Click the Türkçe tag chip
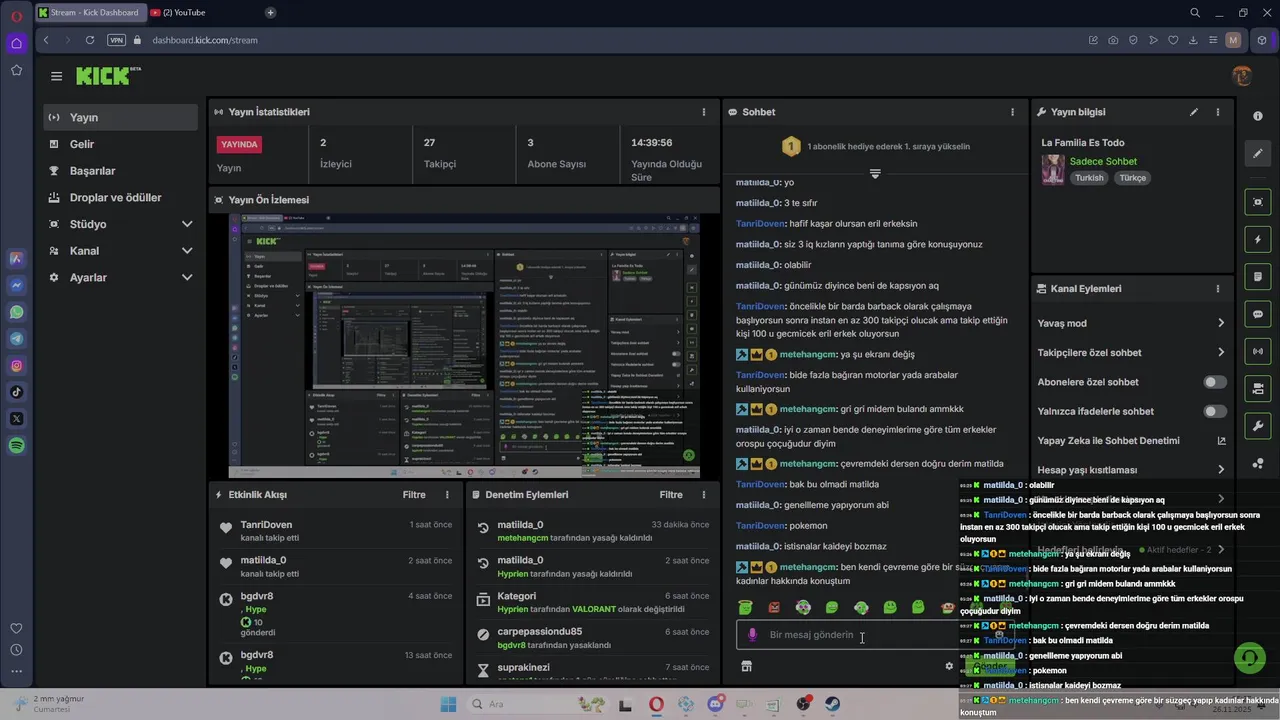This screenshot has height=720, width=1280. [x=1132, y=178]
